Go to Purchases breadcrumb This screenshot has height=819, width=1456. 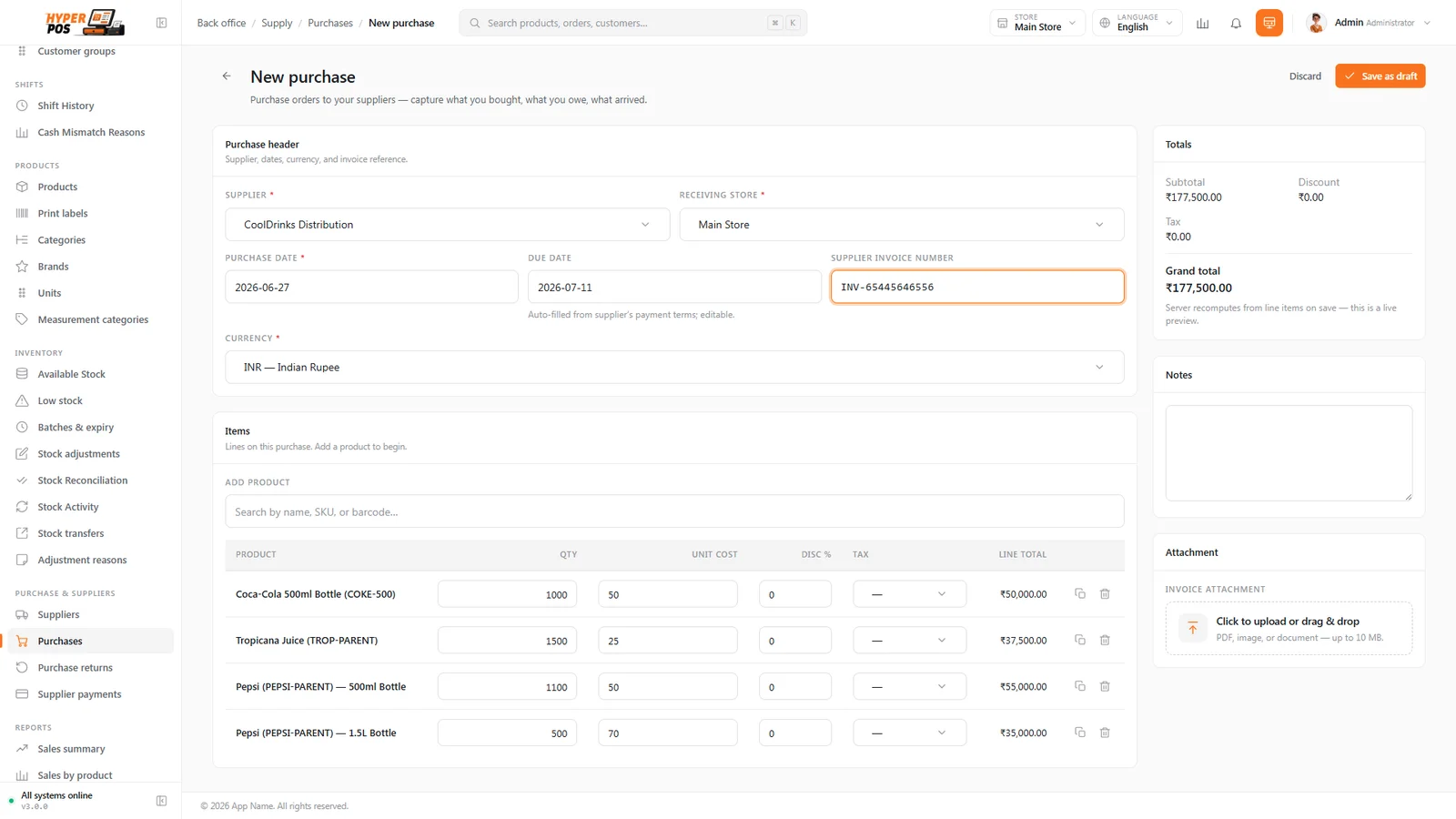pos(330,23)
